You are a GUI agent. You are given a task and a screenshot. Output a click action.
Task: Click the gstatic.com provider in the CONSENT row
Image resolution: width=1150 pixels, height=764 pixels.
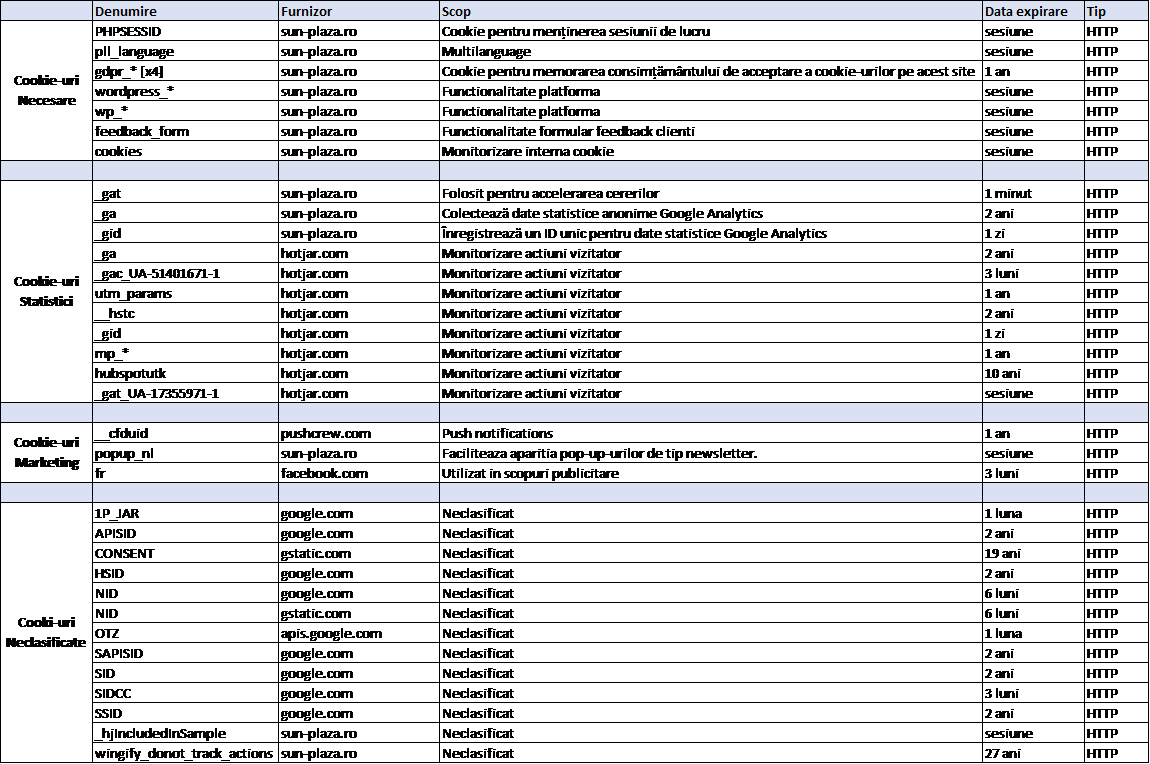pos(359,554)
